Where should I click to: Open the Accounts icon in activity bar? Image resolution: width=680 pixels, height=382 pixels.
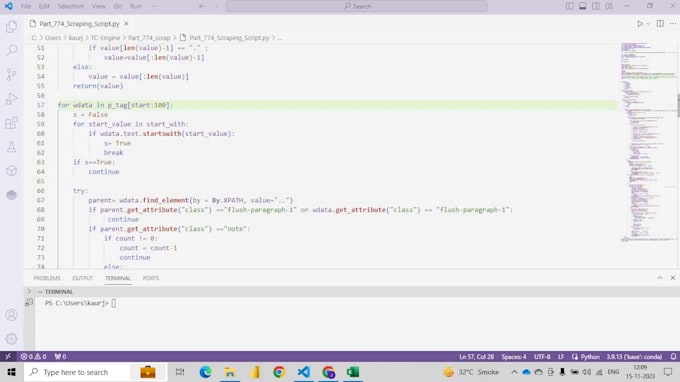(12, 315)
